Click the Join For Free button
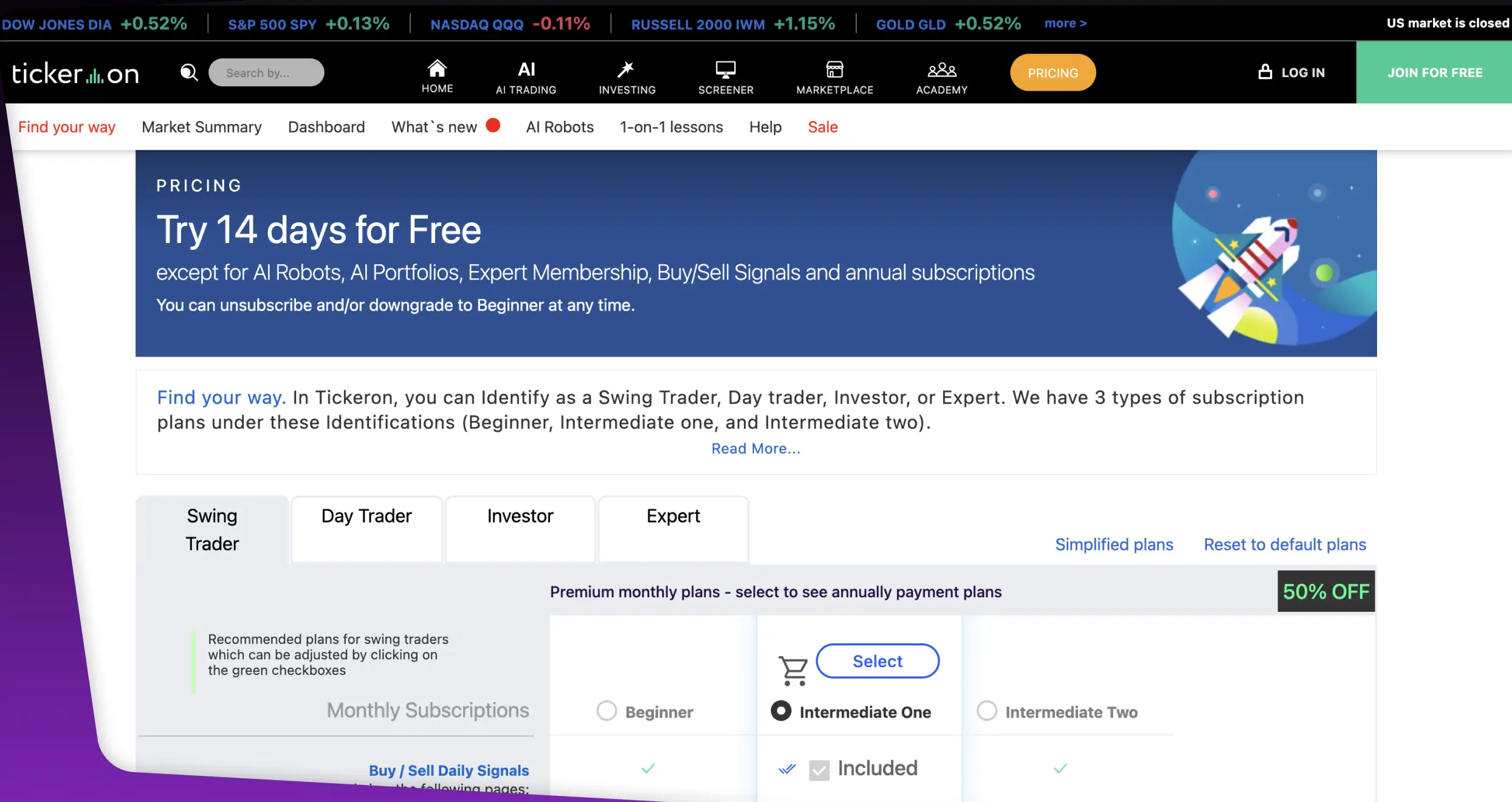 tap(1434, 72)
